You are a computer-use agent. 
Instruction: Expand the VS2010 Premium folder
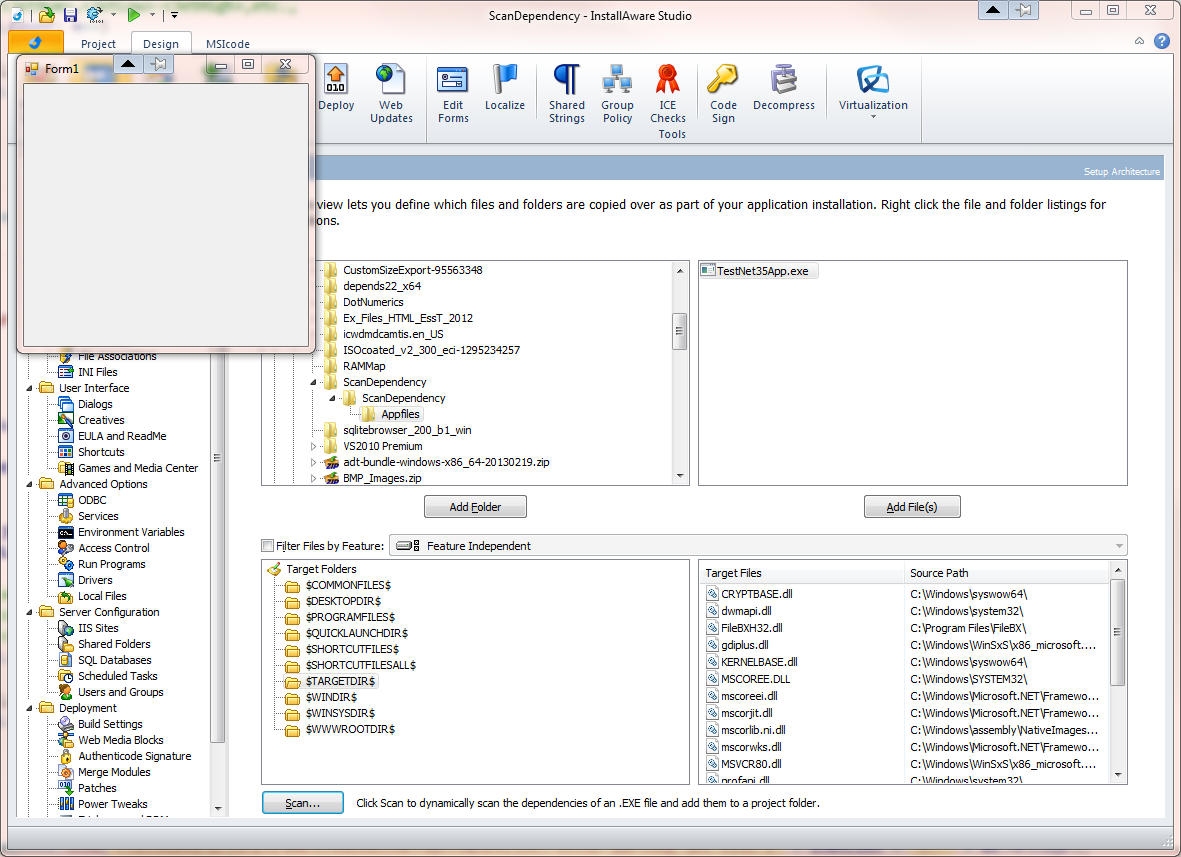click(x=313, y=447)
